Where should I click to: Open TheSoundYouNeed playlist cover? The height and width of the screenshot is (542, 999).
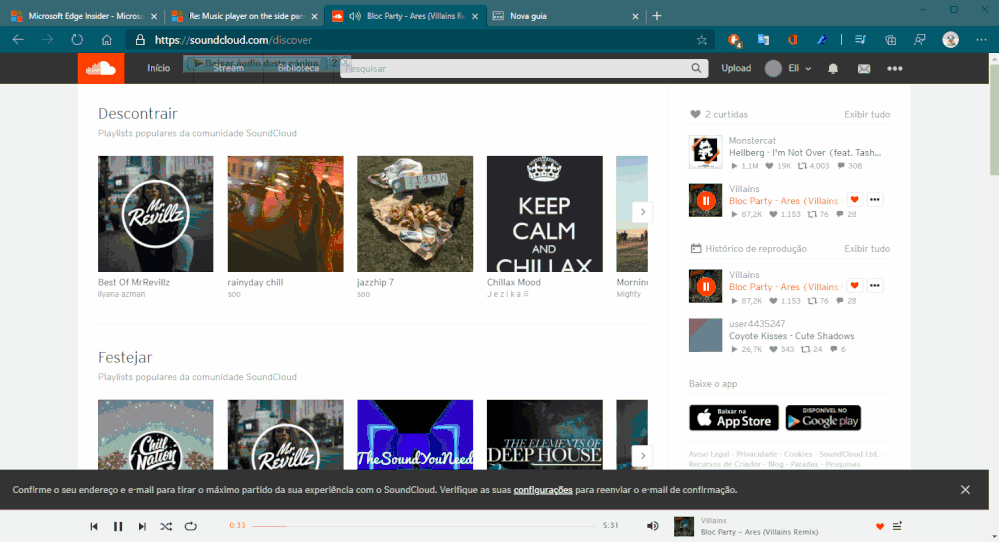pos(415,435)
